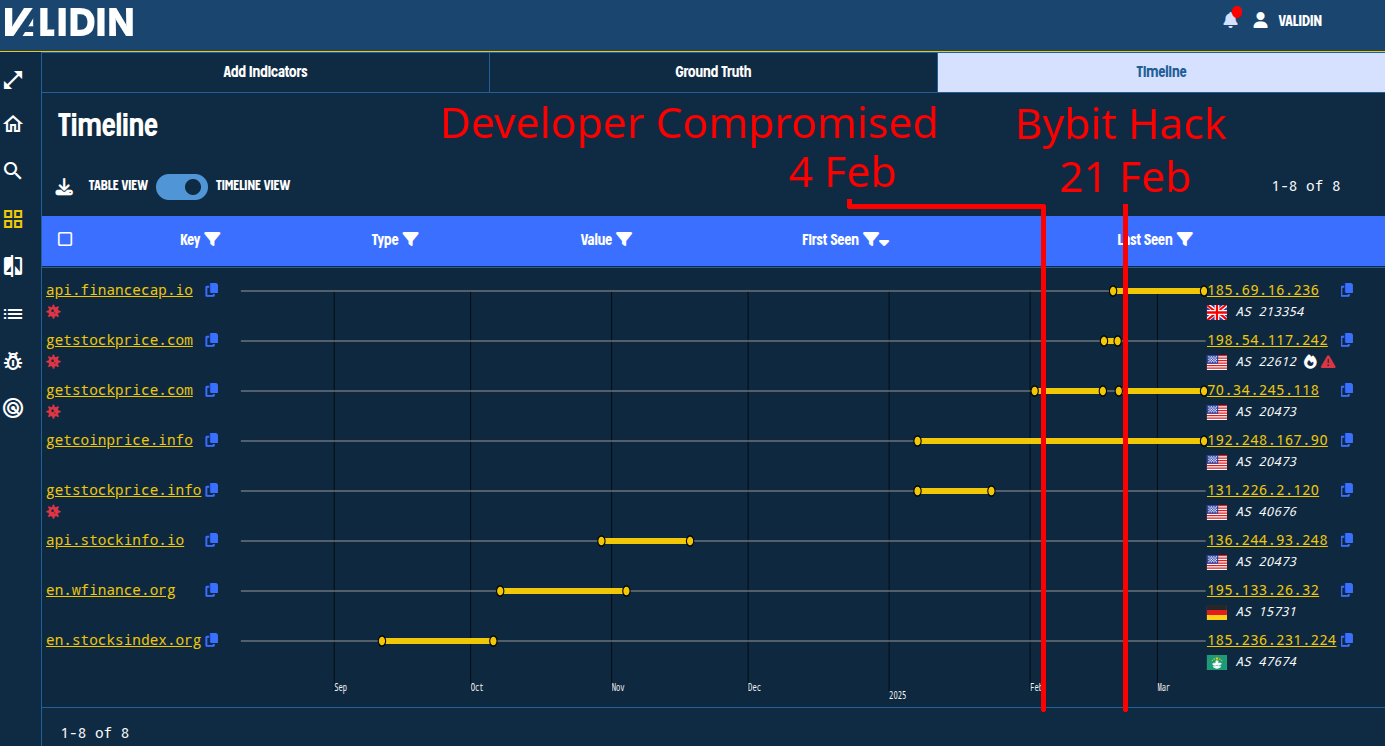
Task: Click the fire icon beside AS 22612
Action: point(1311,362)
